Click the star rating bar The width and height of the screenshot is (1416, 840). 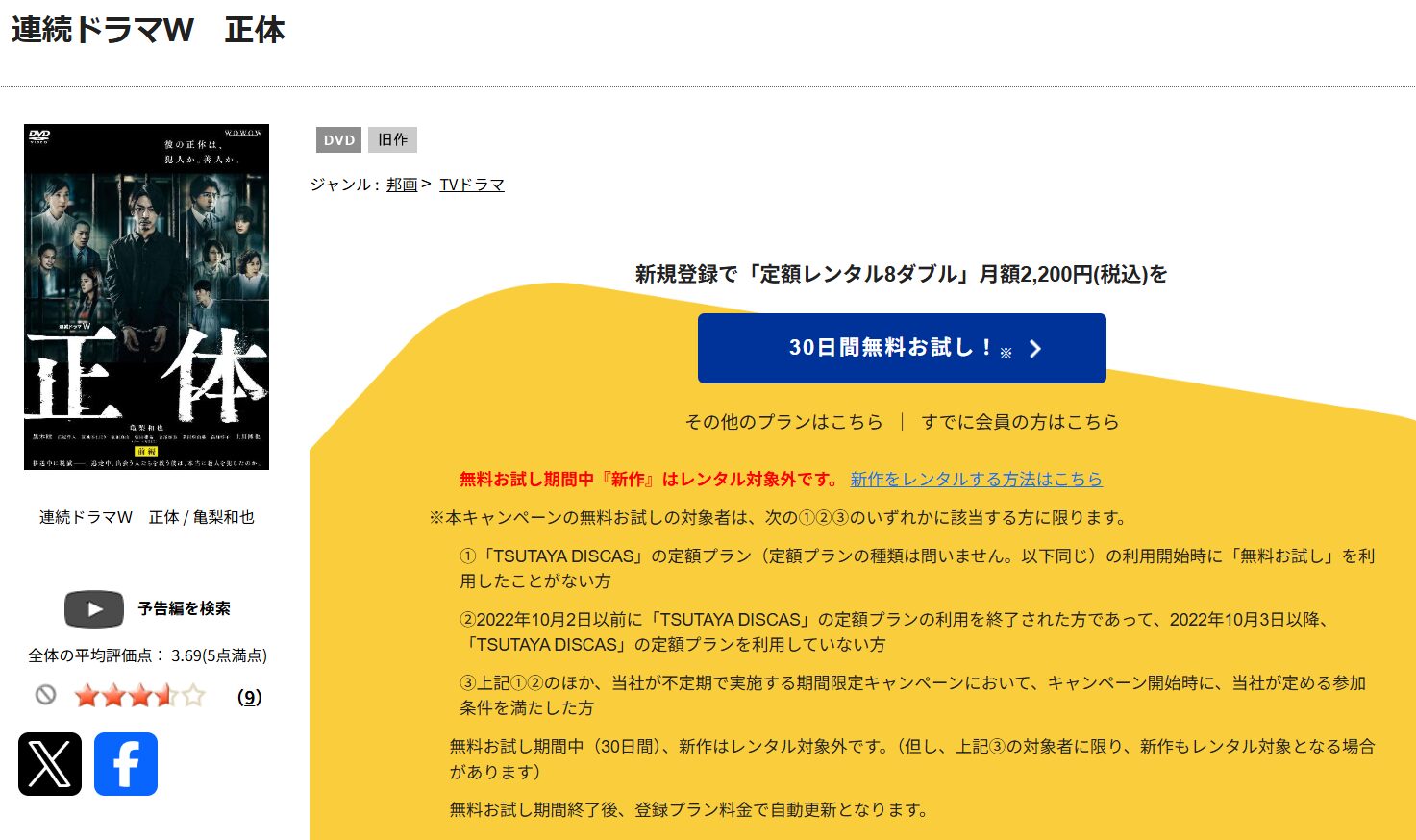point(140,695)
